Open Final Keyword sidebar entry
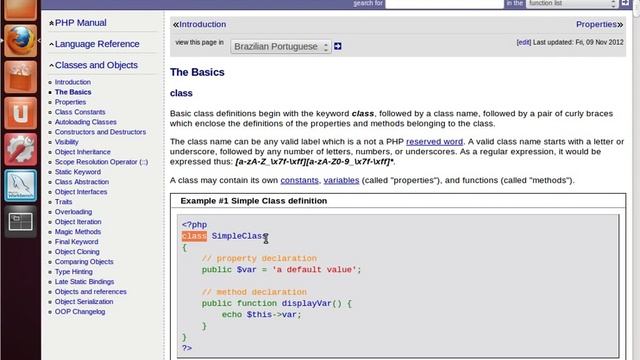640x360 pixels. (x=76, y=242)
